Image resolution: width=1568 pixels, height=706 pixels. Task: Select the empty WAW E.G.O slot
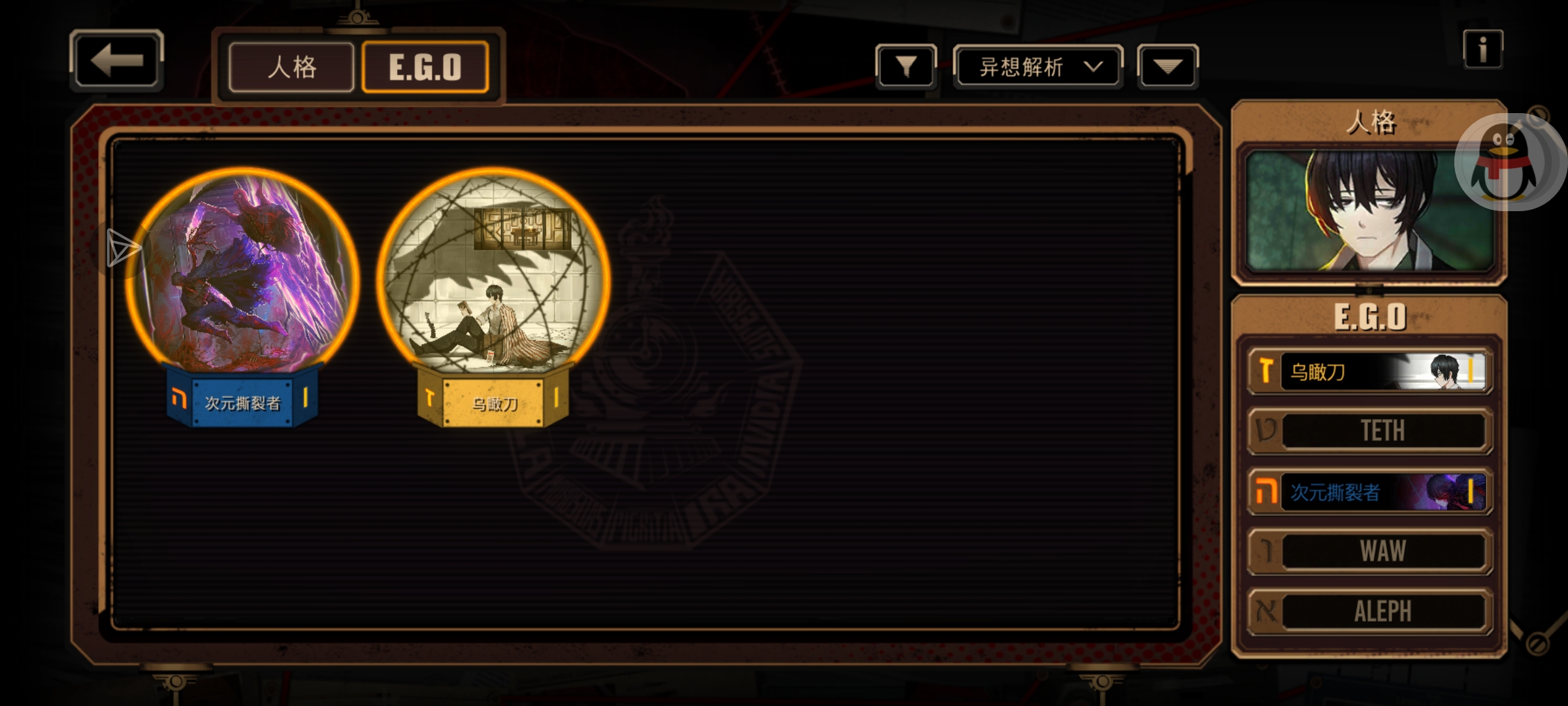tap(1369, 551)
